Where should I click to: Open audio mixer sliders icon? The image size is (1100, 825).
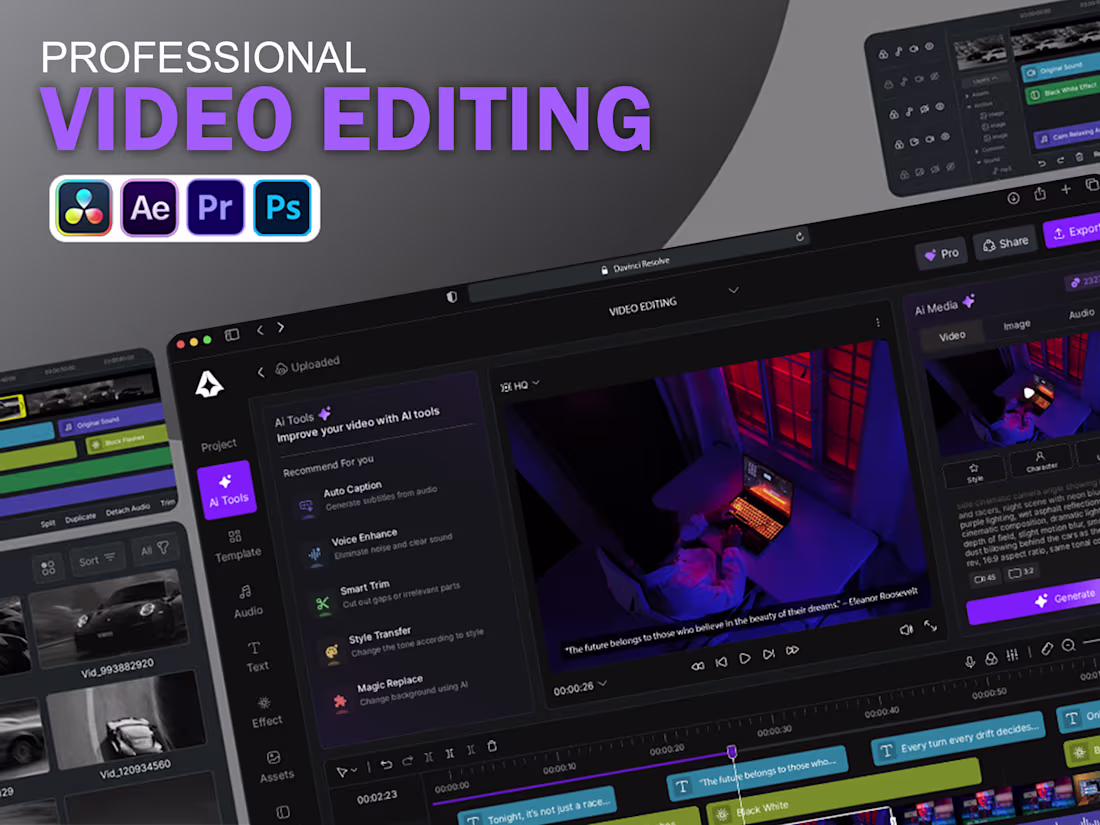[1012, 655]
